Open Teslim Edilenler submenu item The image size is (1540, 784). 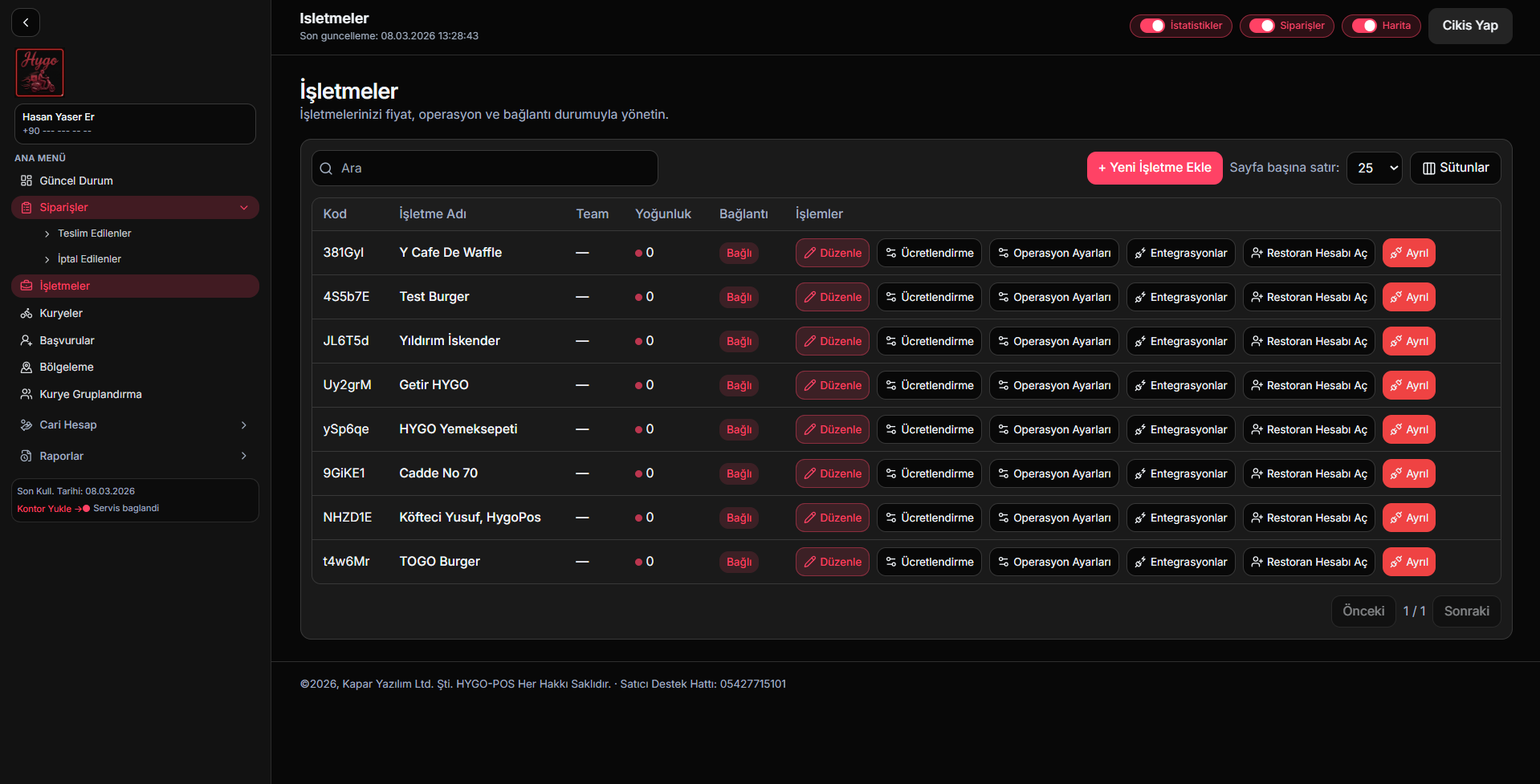(x=94, y=234)
